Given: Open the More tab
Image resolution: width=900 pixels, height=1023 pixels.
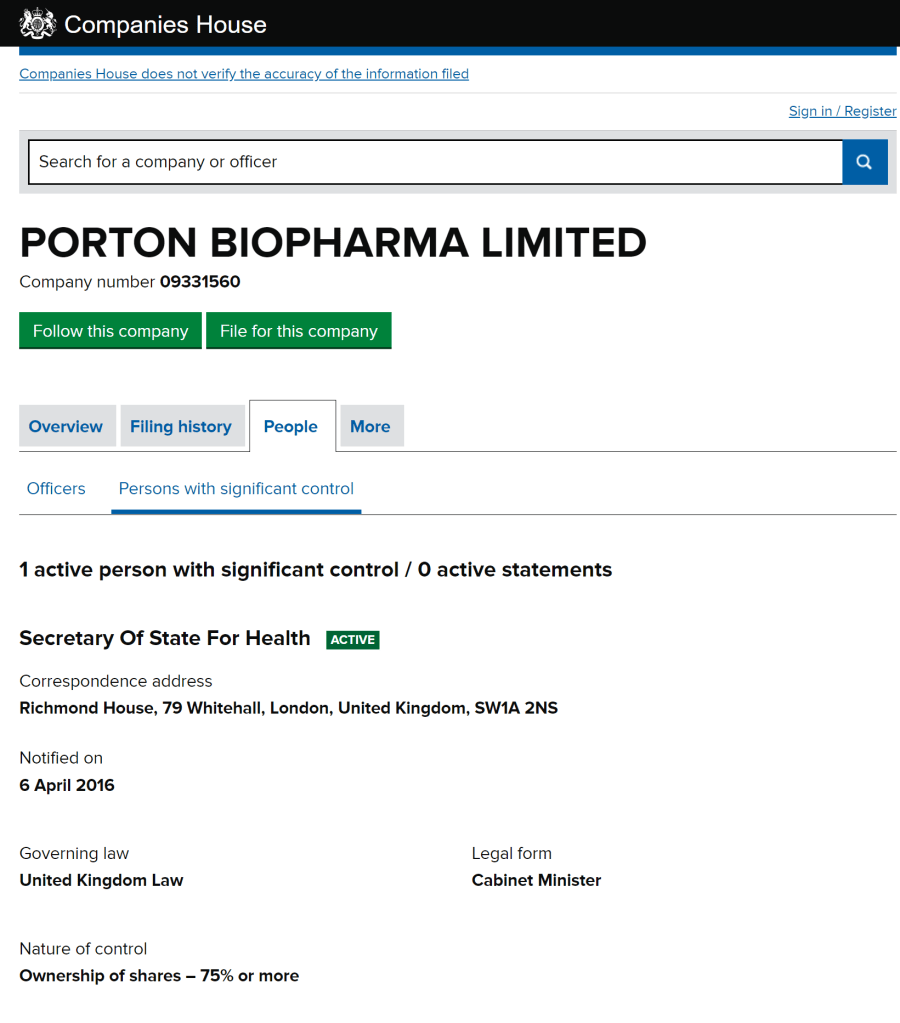Looking at the screenshot, I should (370, 427).
